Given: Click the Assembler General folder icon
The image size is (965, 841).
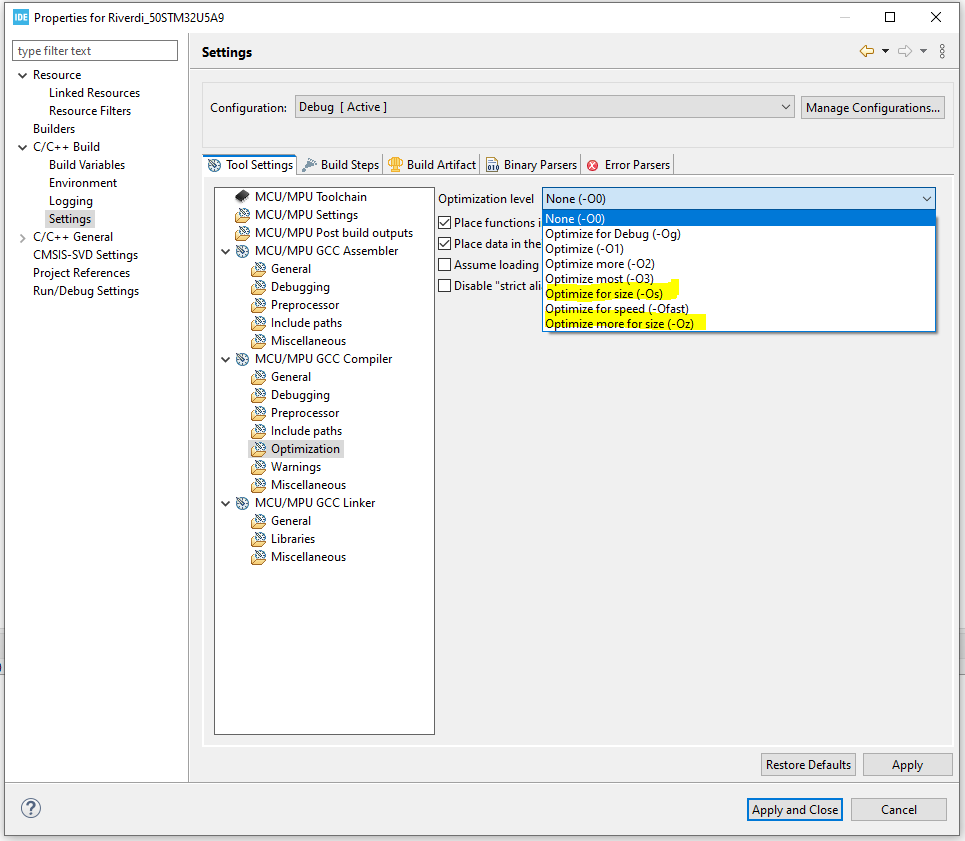Looking at the screenshot, I should [258, 269].
